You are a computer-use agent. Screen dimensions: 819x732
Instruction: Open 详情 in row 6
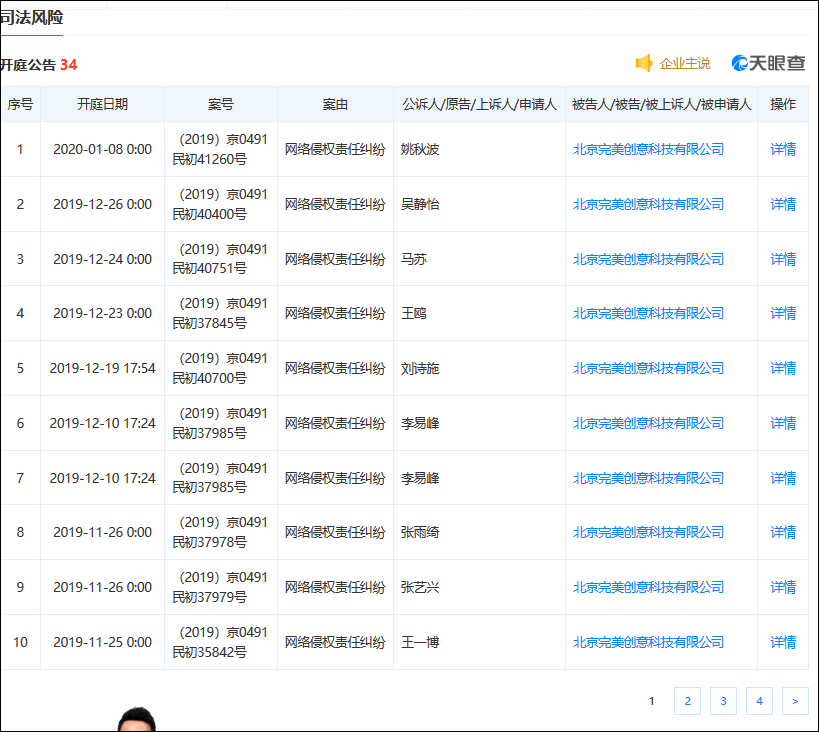(783, 423)
